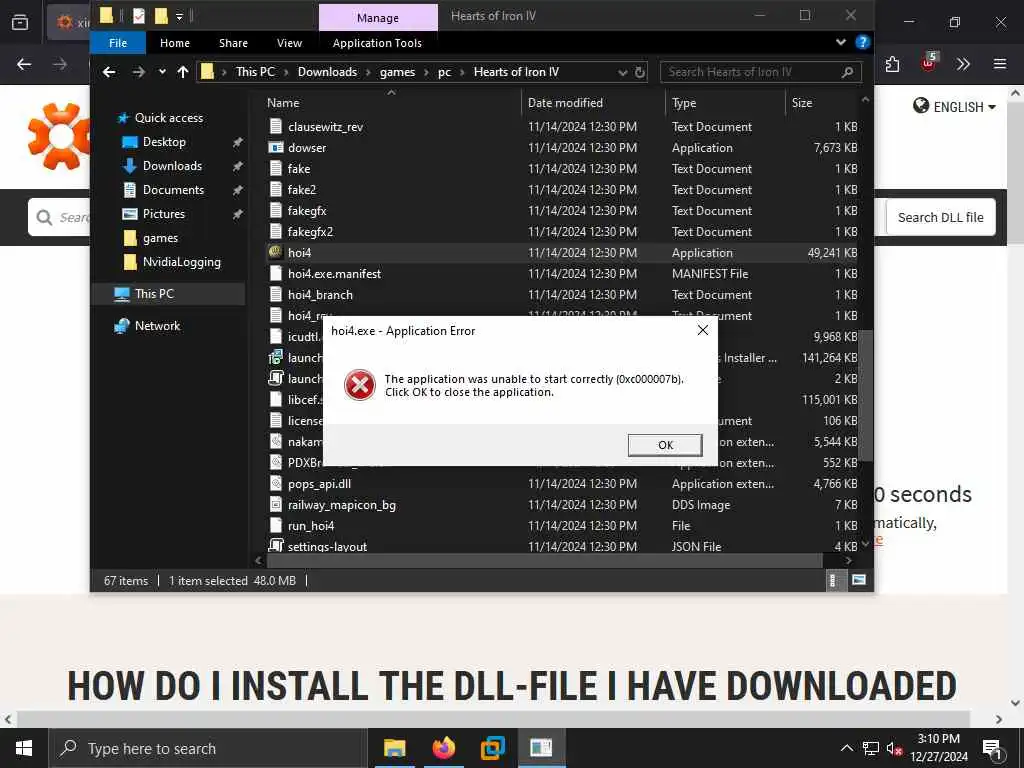The image size is (1024, 768).
Task: Open Explorer help question mark icon
Action: [862, 42]
